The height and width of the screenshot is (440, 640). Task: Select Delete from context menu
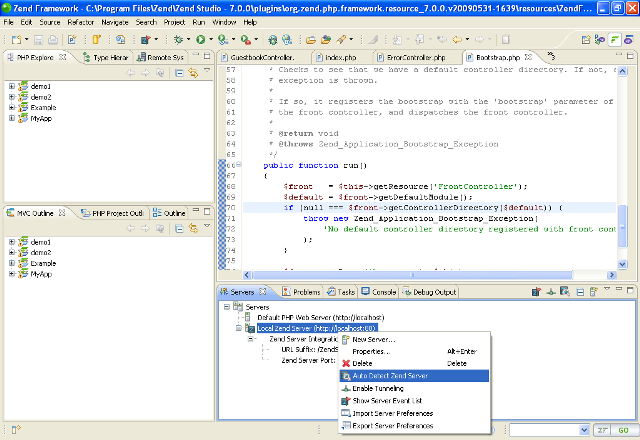point(414,363)
